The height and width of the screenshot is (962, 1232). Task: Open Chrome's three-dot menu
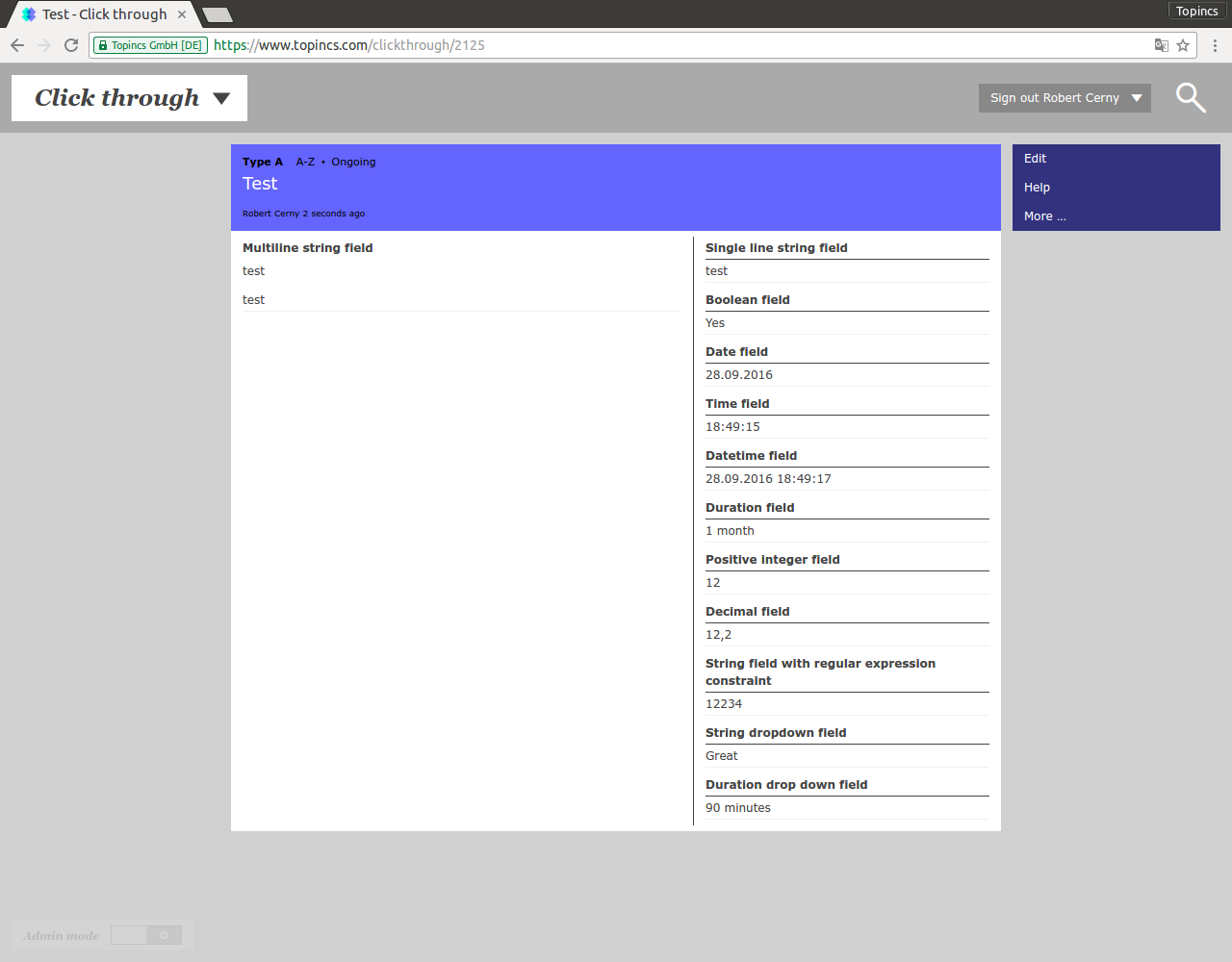point(1215,45)
